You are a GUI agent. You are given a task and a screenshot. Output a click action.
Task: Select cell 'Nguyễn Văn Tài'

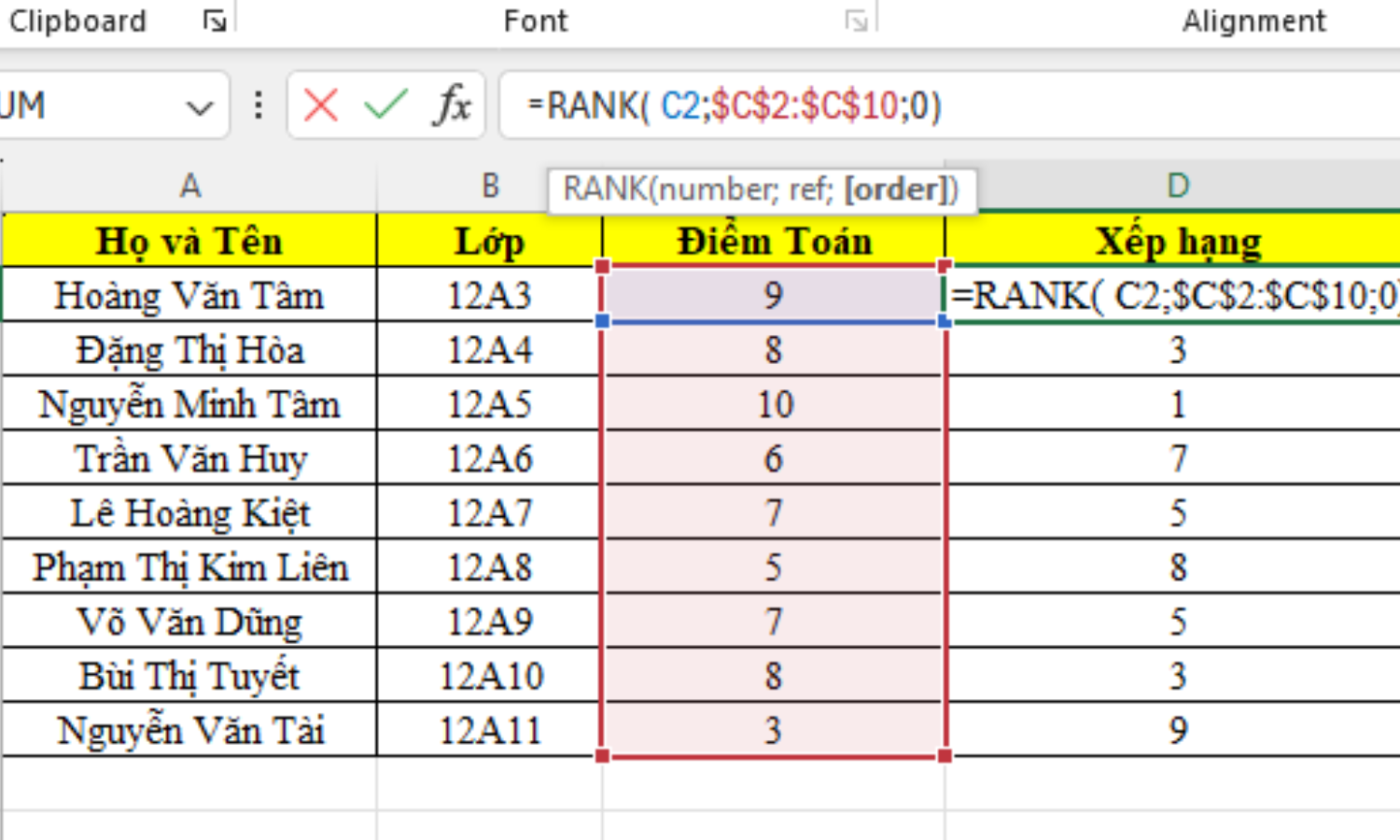[190, 729]
